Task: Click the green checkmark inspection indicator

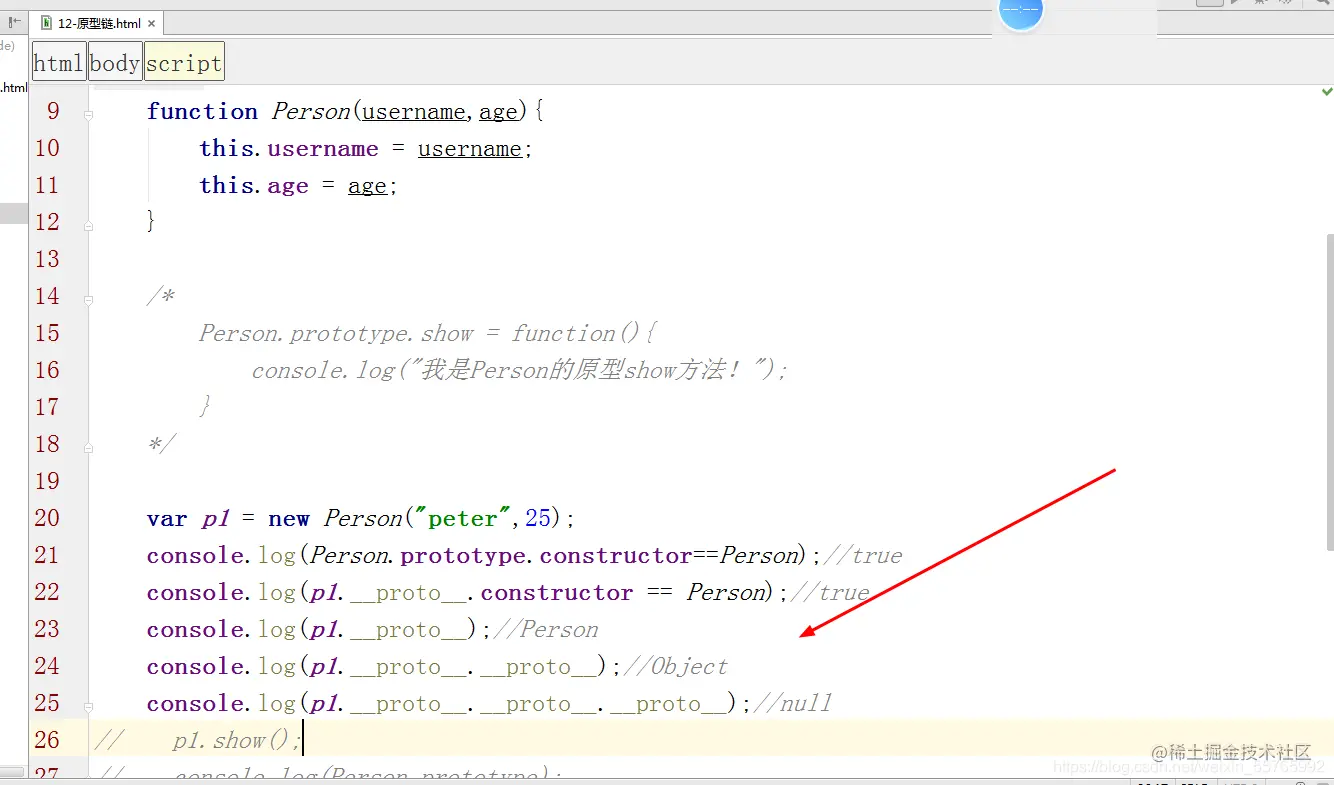Action: point(1326,91)
